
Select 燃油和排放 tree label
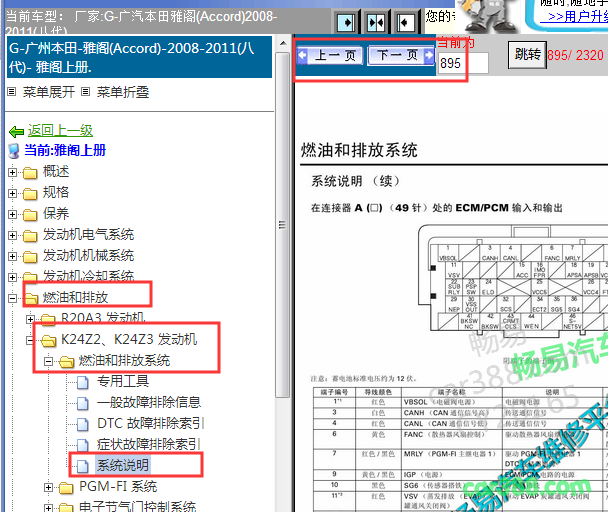pyautogui.click(x=75, y=297)
